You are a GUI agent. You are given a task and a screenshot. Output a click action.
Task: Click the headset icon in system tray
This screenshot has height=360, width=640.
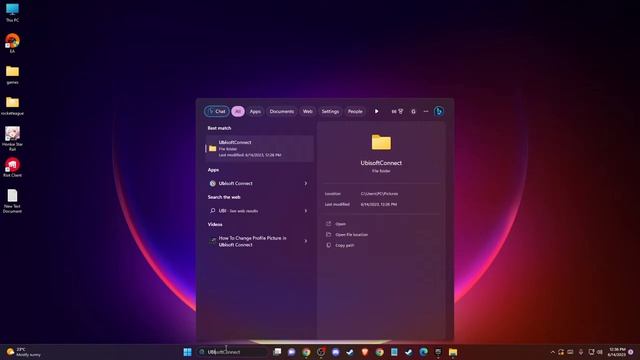pyautogui.click(x=561, y=352)
